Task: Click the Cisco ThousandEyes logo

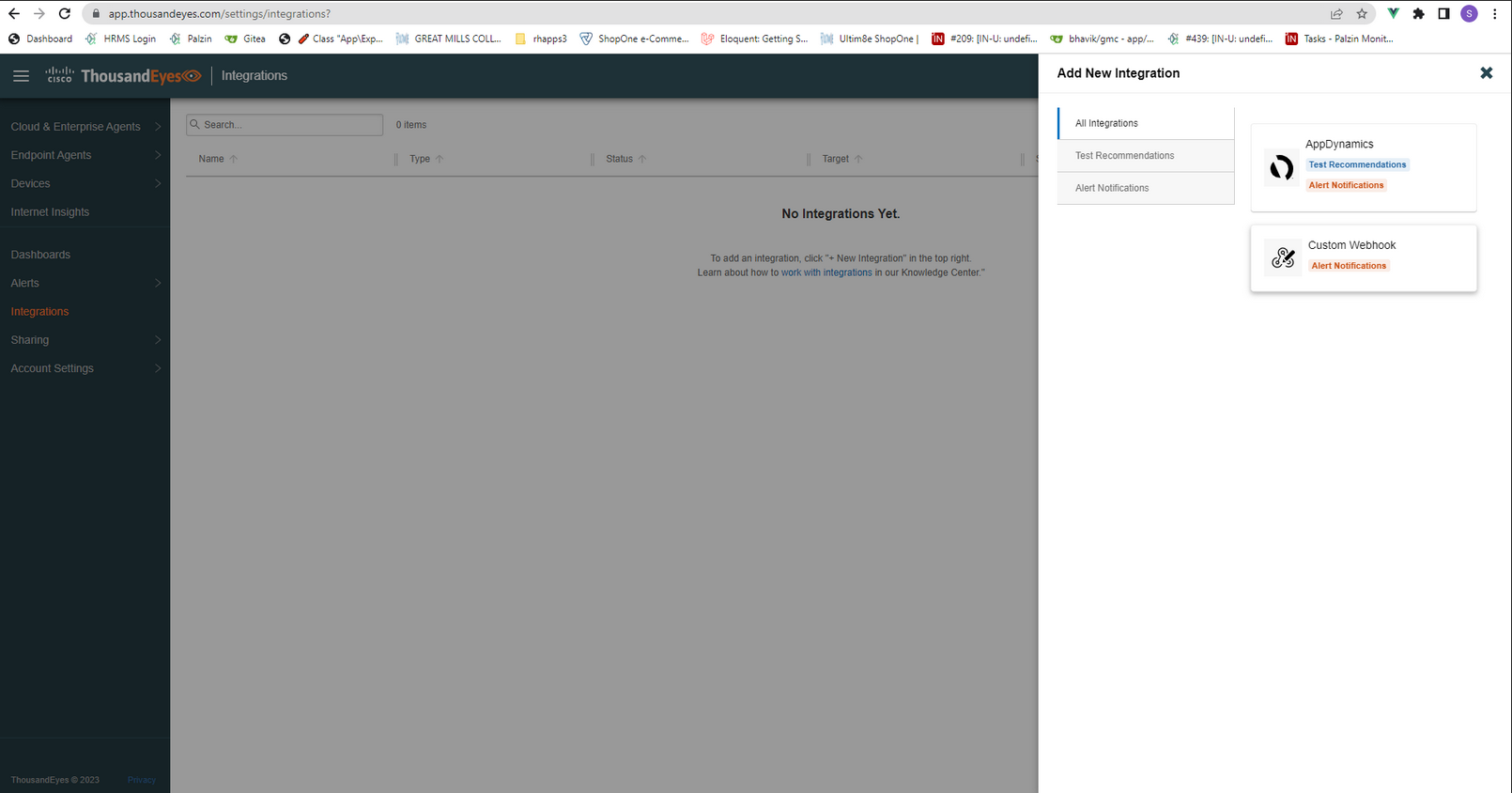Action: click(x=123, y=76)
